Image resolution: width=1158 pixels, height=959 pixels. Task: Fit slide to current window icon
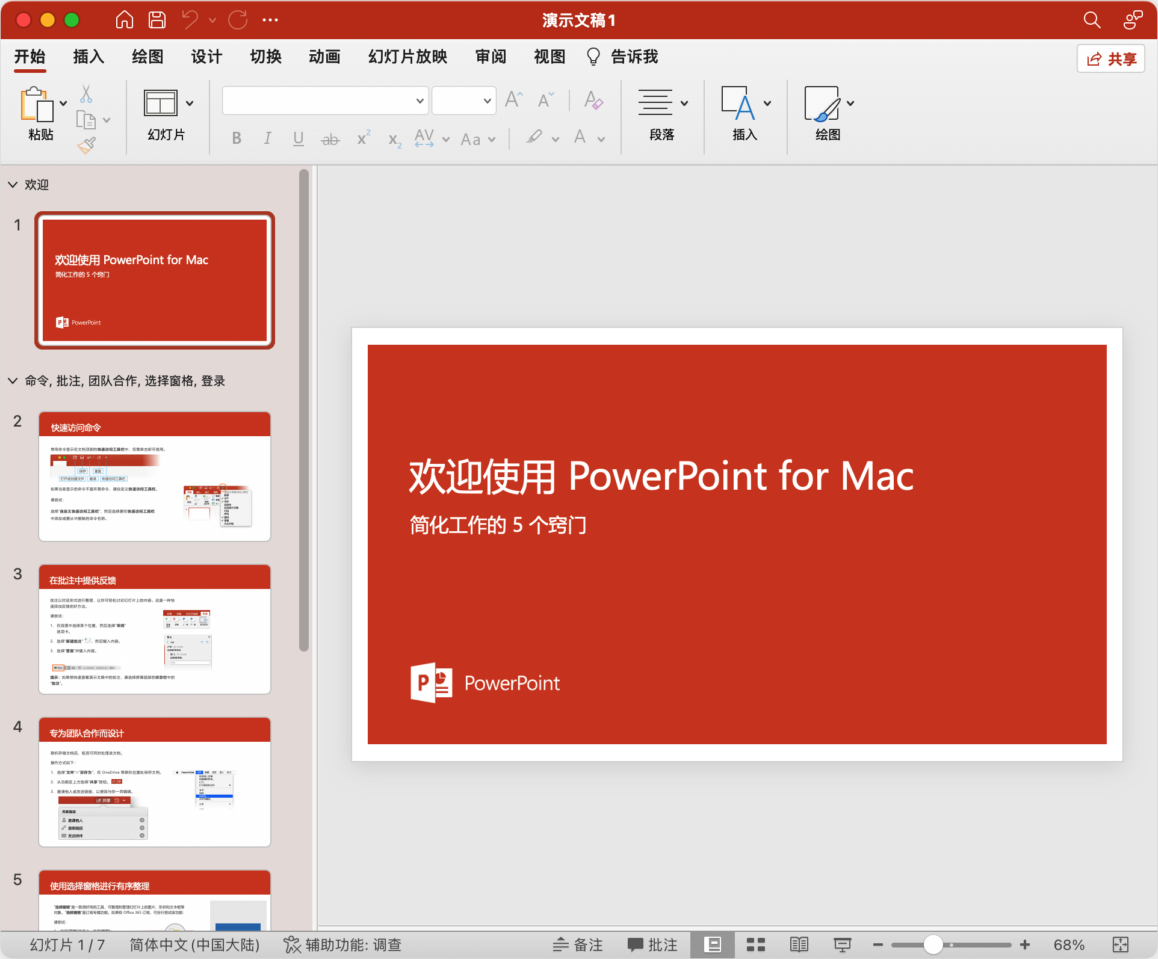pos(1120,945)
